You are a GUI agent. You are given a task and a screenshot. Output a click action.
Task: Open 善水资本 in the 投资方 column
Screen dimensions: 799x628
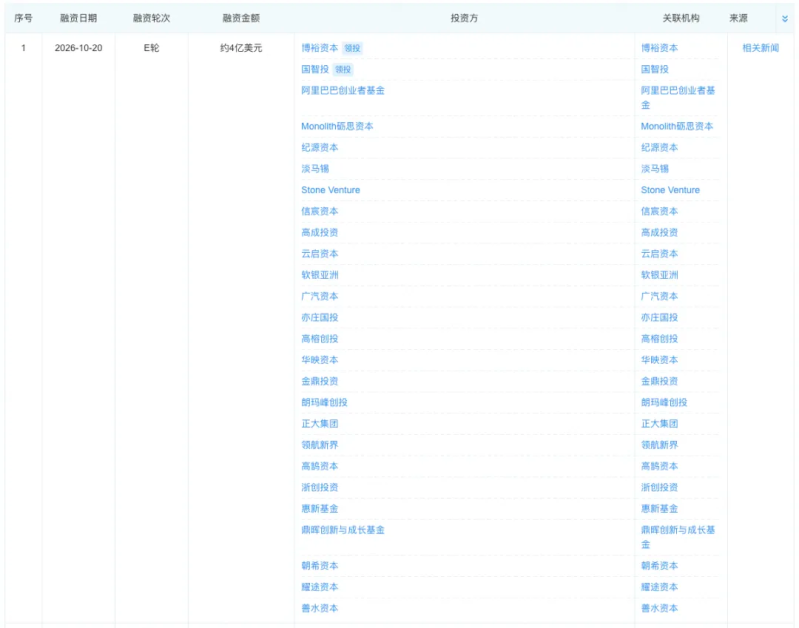click(x=319, y=608)
